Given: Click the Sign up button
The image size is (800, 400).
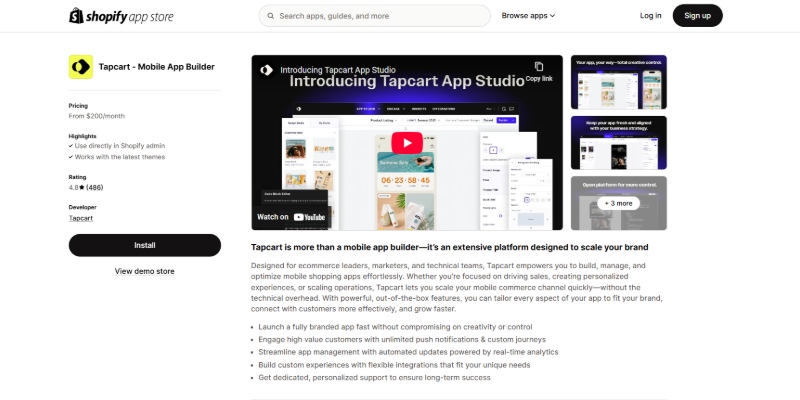Looking at the screenshot, I should click(697, 15).
